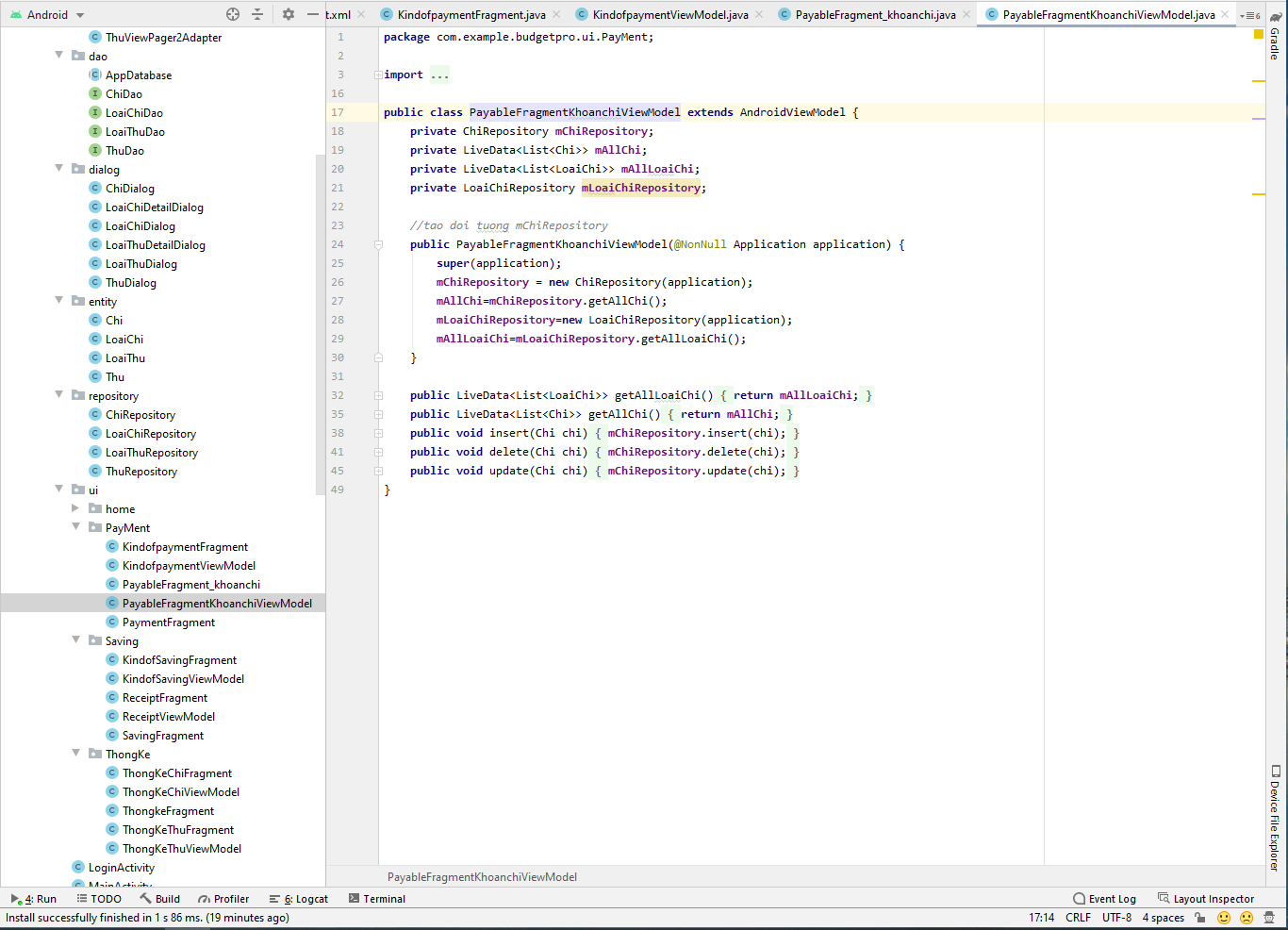
Task: Open the Gradle side panel
Action: (x=1275, y=36)
